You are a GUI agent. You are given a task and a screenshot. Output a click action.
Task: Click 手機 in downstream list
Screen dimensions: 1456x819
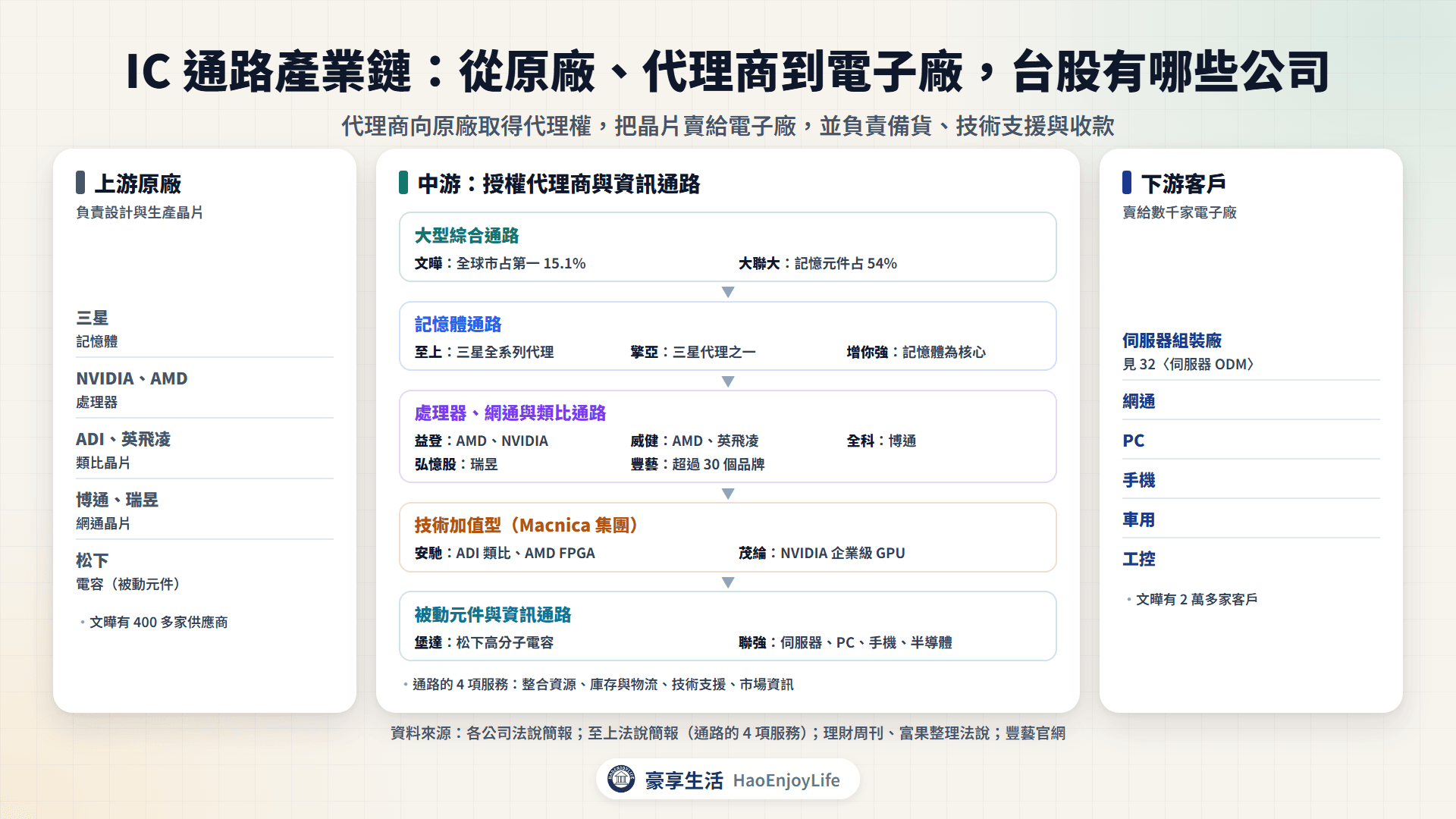(x=1139, y=480)
